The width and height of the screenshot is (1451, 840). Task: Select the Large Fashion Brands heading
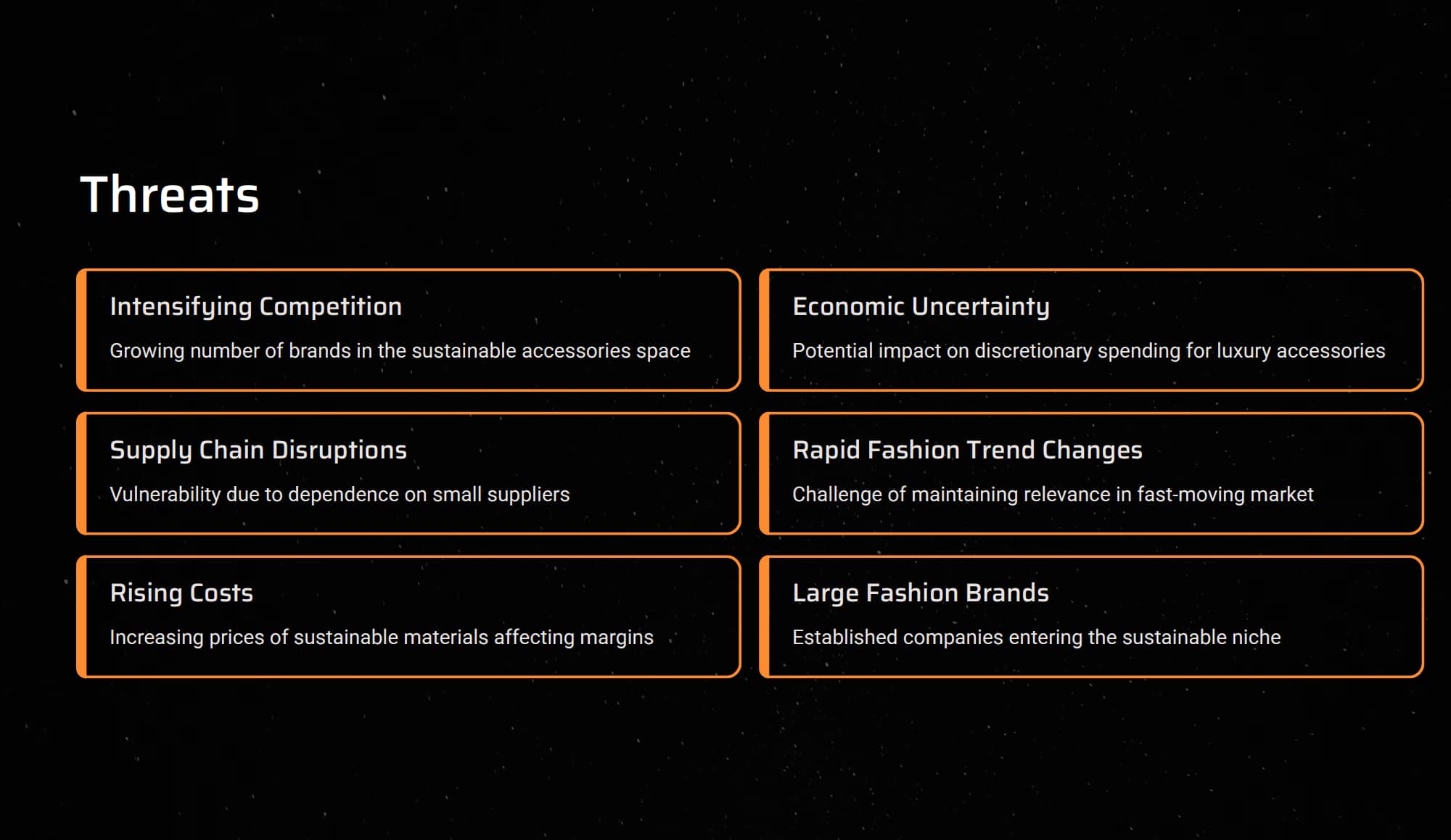click(x=921, y=593)
